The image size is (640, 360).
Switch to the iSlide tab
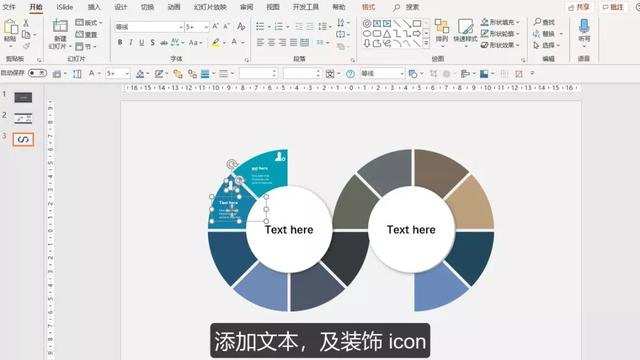[64, 7]
